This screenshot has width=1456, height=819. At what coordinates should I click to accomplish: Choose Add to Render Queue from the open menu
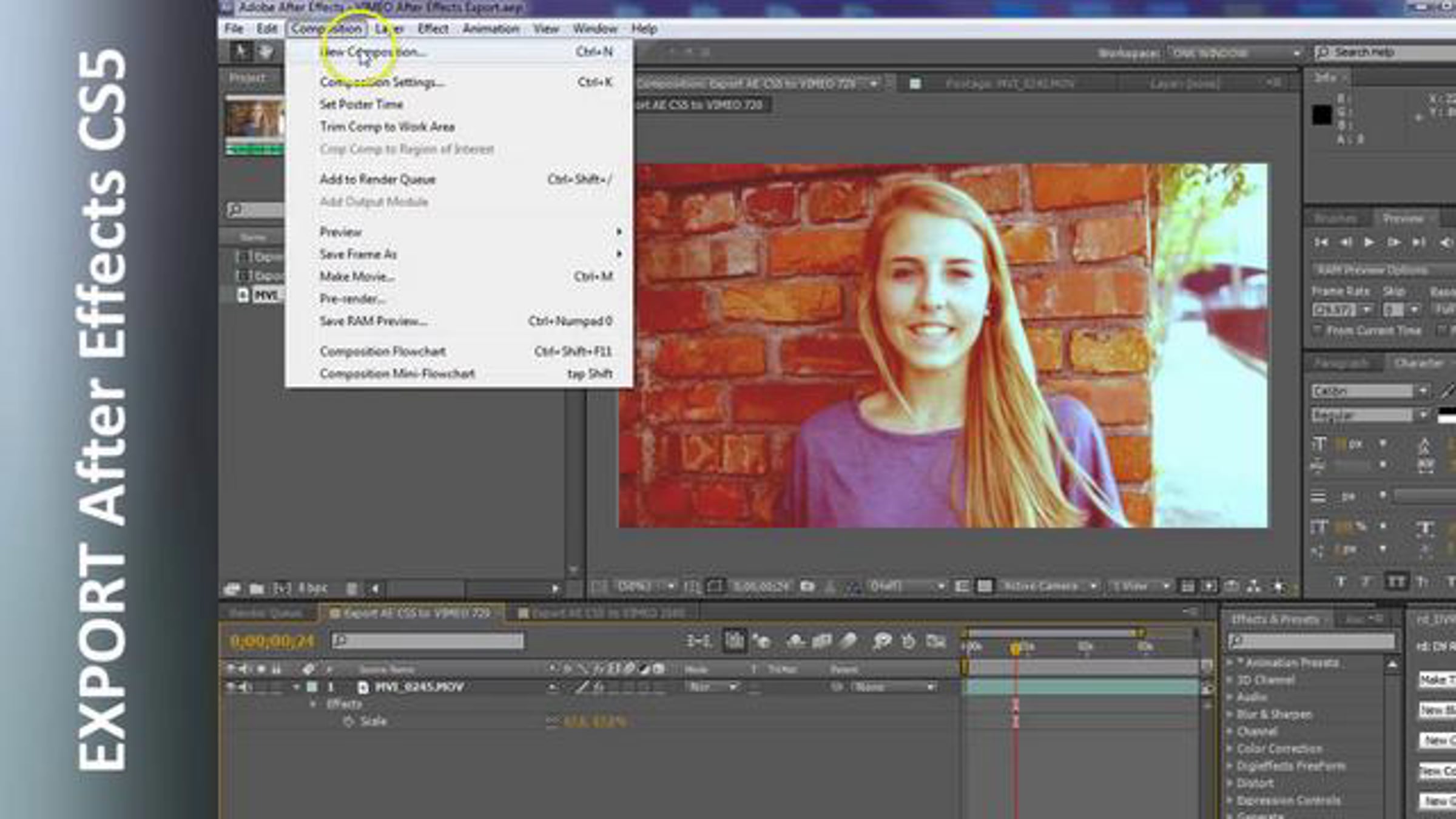pyautogui.click(x=376, y=180)
